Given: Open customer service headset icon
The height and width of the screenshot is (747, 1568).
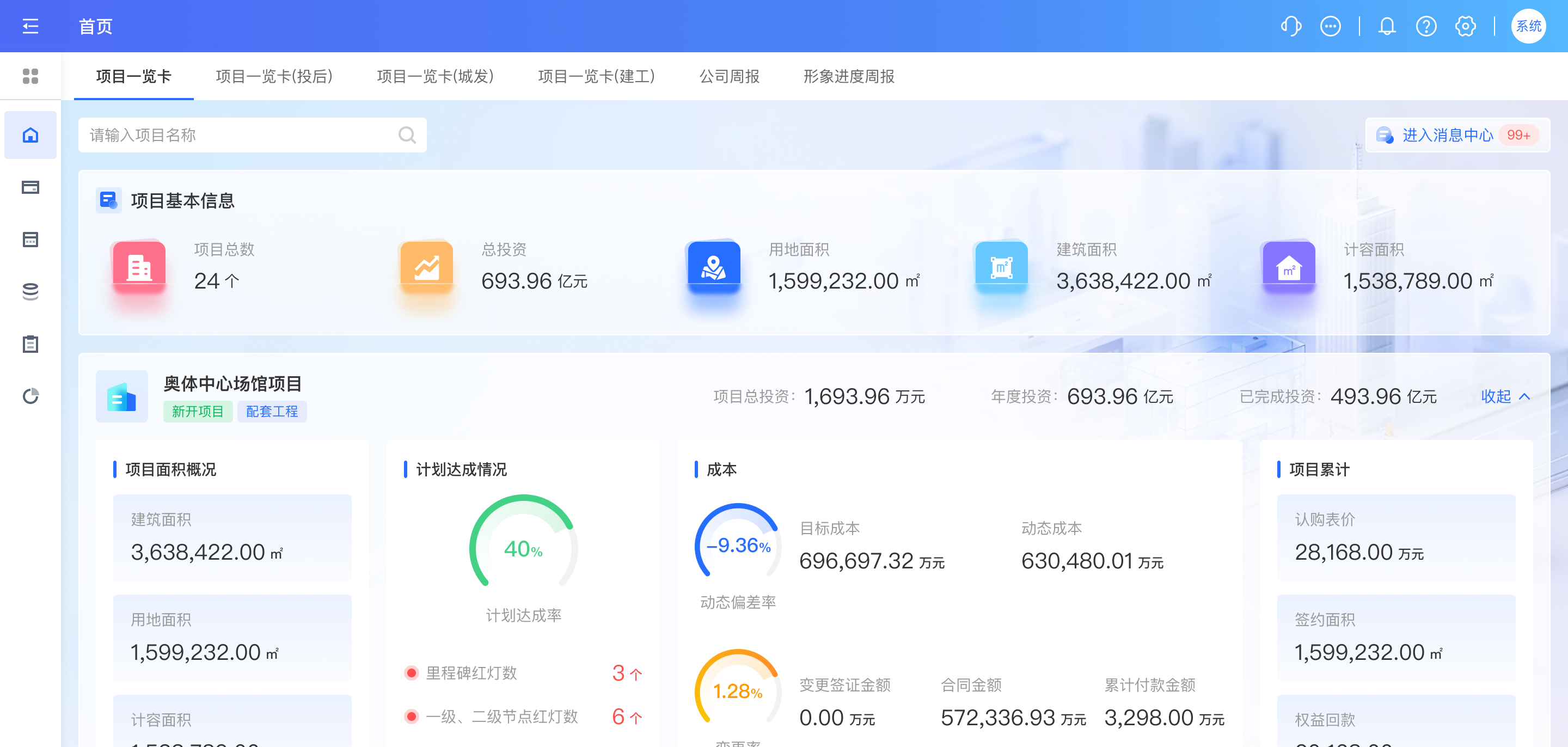Looking at the screenshot, I should [x=1290, y=26].
